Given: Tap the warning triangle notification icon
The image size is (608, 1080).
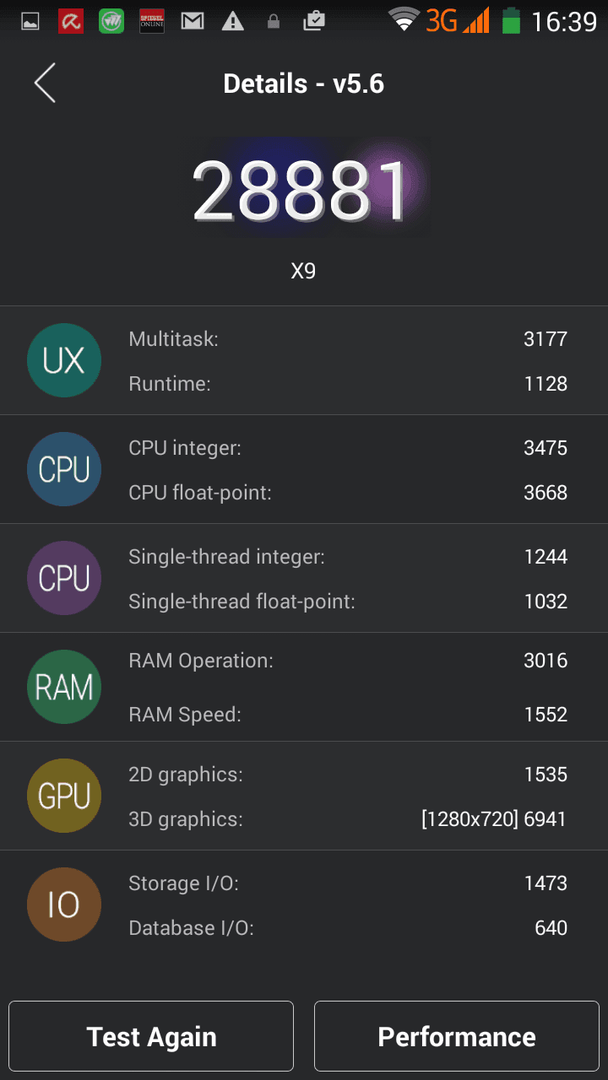Looking at the screenshot, I should click(x=233, y=21).
